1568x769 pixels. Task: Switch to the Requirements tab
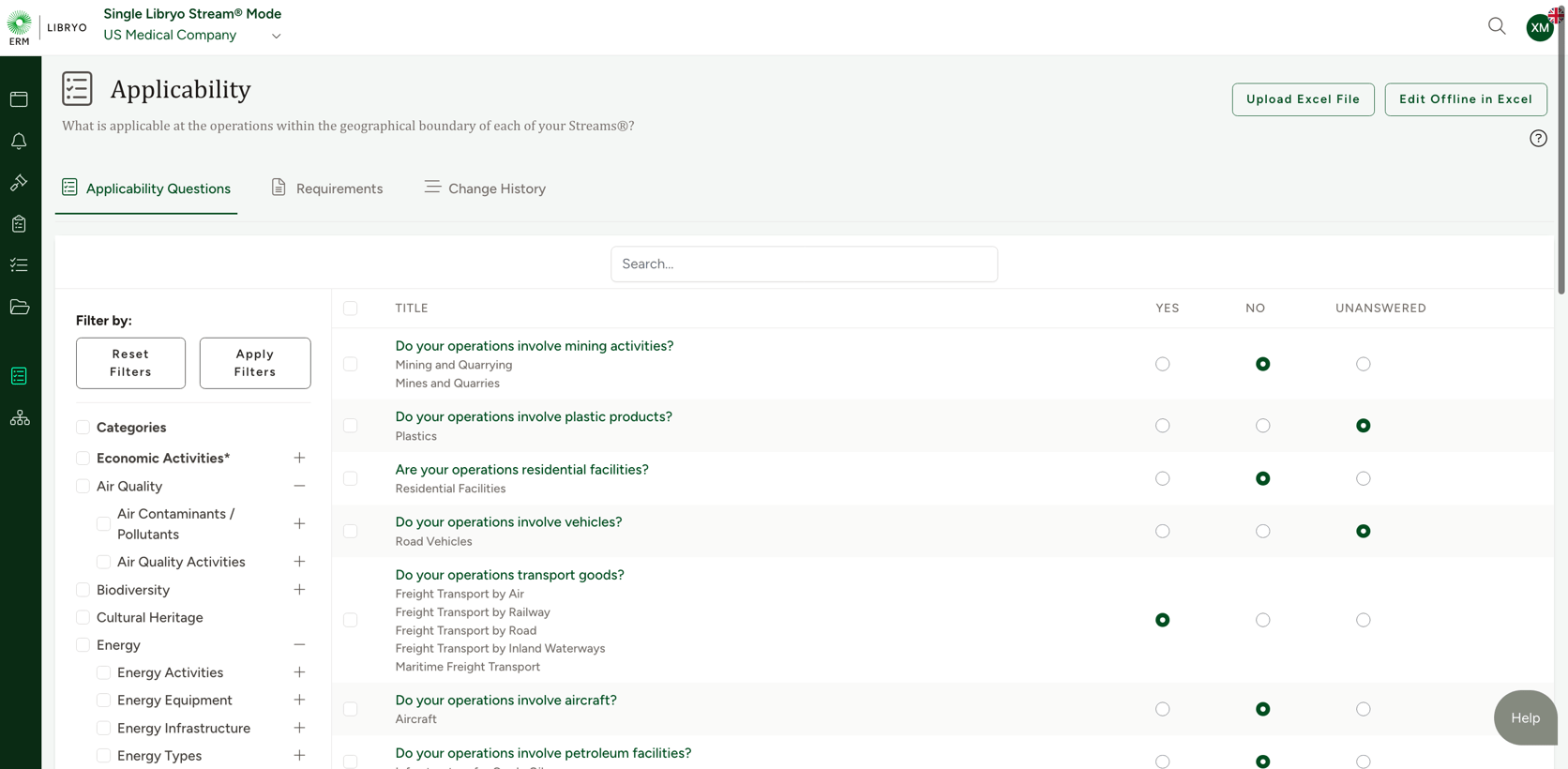coord(326,188)
